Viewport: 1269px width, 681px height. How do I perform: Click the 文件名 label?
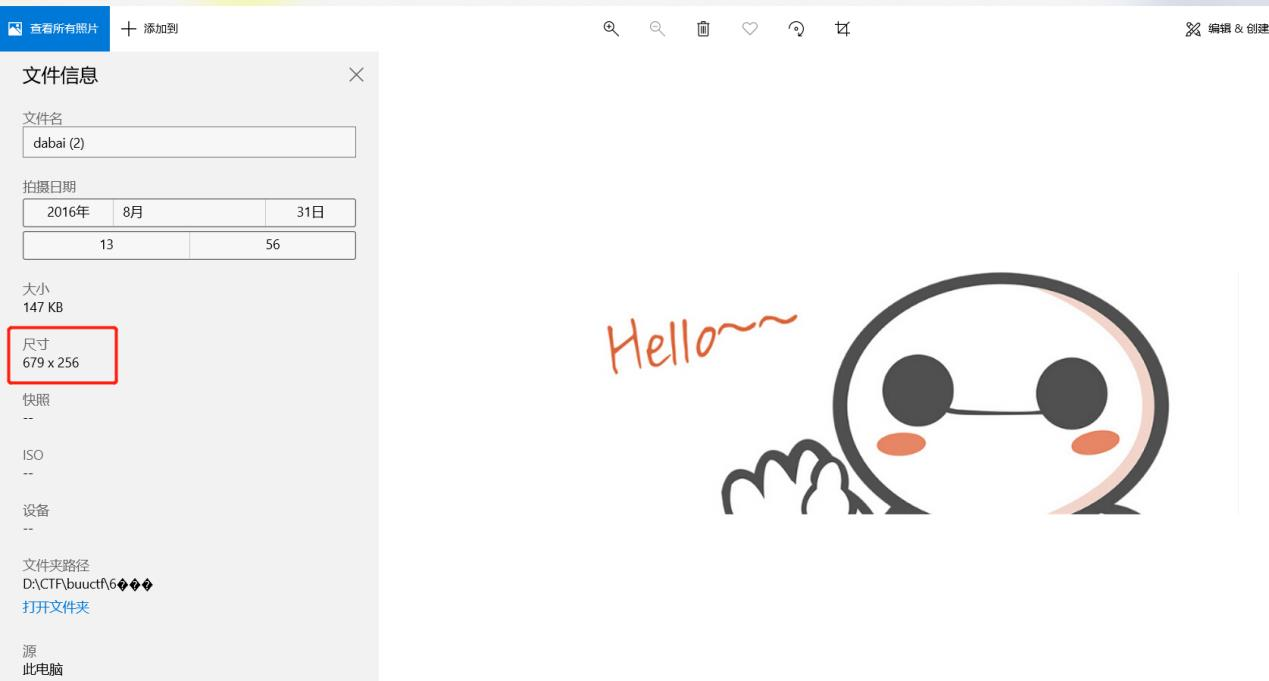[43, 118]
